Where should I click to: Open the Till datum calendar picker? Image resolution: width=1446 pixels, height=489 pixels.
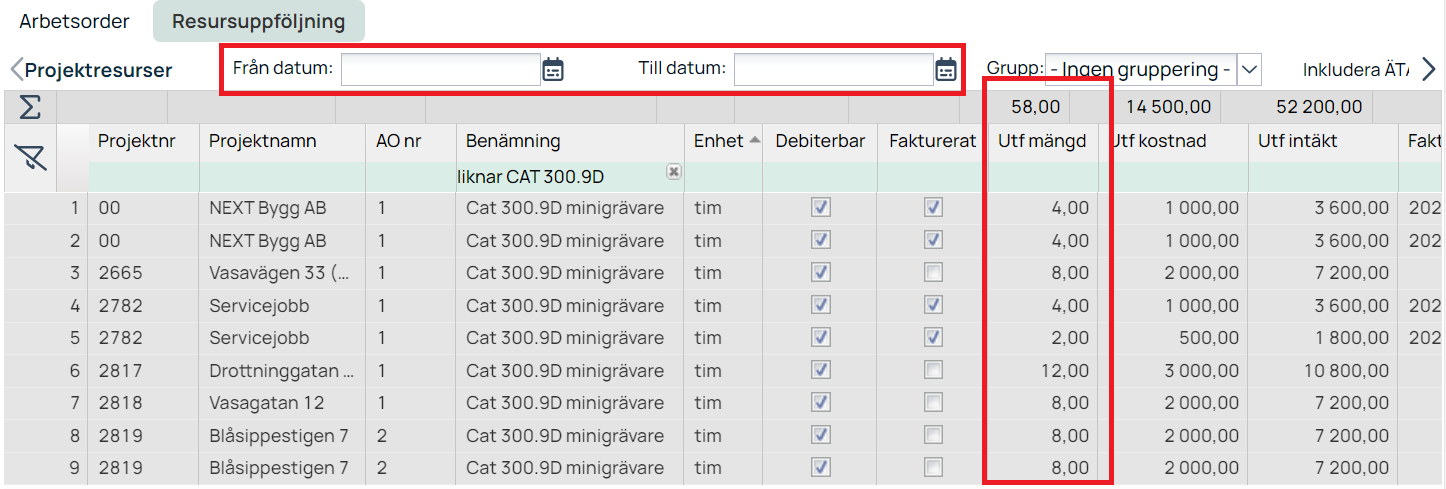(946, 69)
